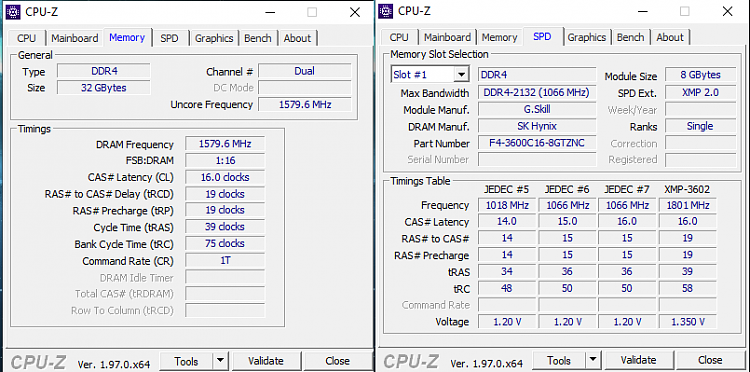The height and width of the screenshot is (372, 750).
Task: Click Validate button in right window
Action: pyautogui.click(x=639, y=360)
